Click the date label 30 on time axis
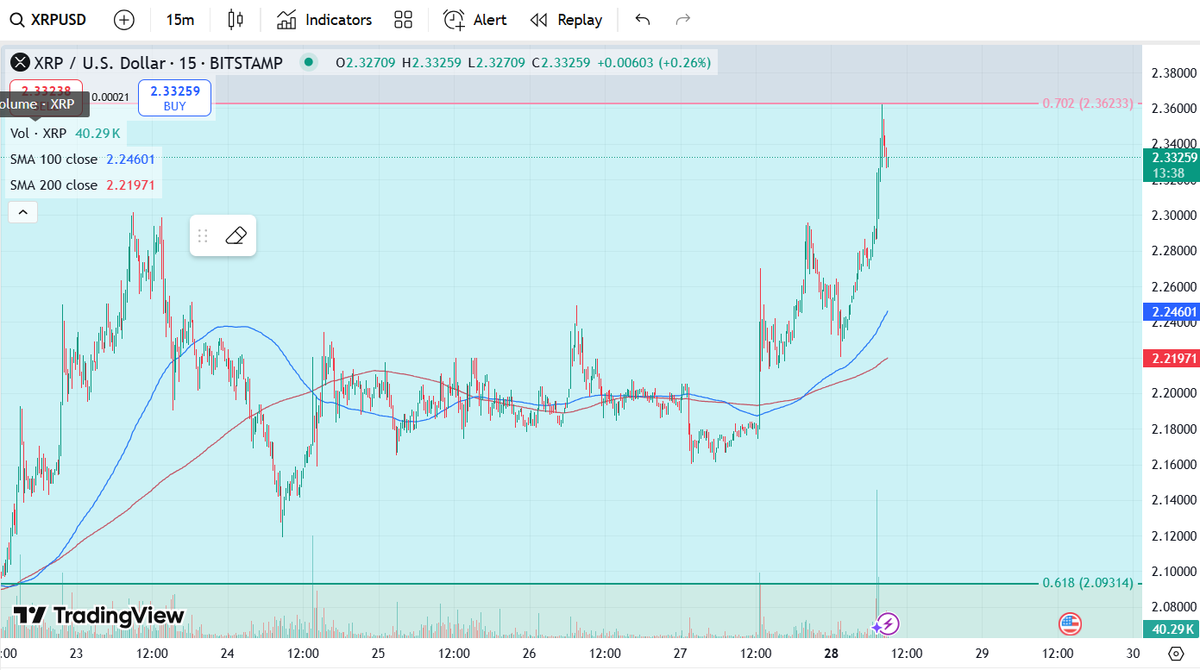Screen dimensions: 1200x670 pyautogui.click(x=1132, y=652)
